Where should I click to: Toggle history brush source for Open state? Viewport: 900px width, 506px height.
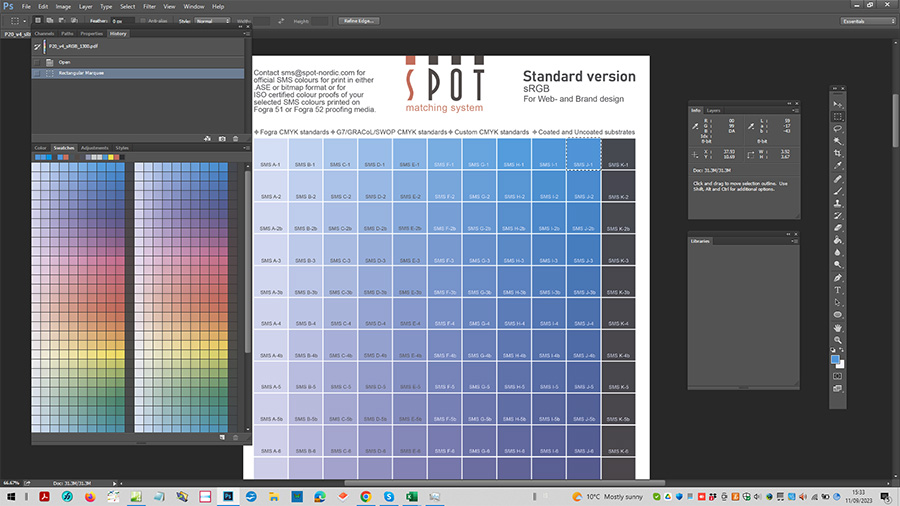click(37, 61)
